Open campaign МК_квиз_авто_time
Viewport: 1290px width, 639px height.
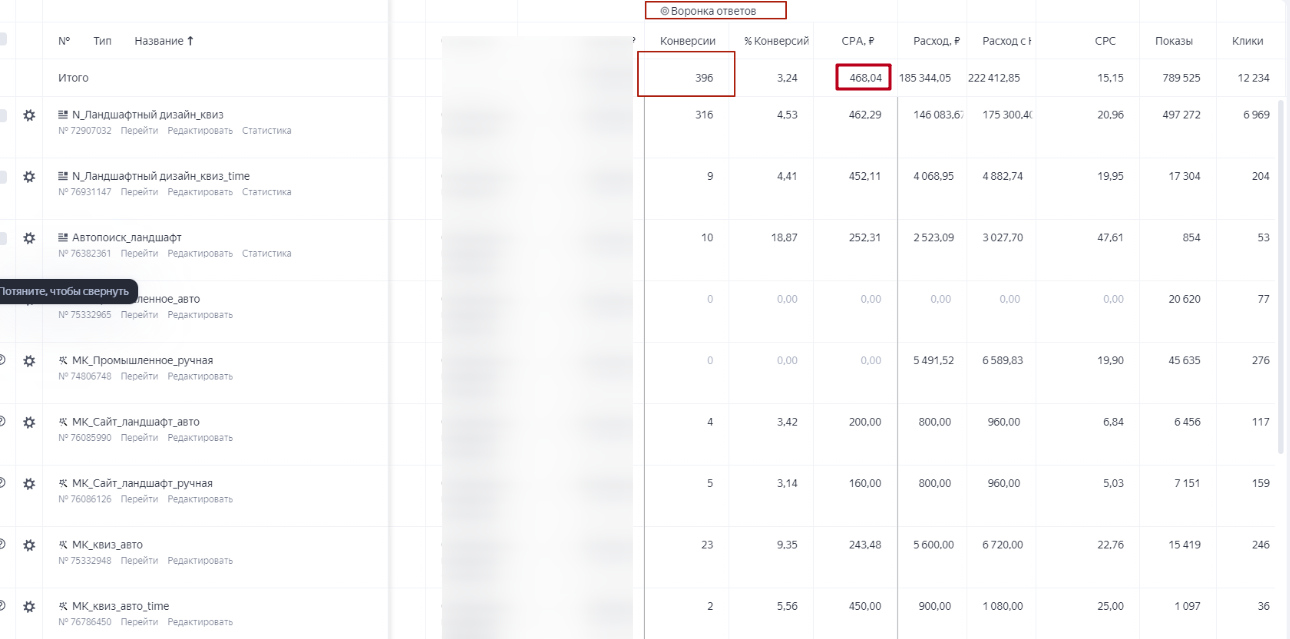pos(120,606)
